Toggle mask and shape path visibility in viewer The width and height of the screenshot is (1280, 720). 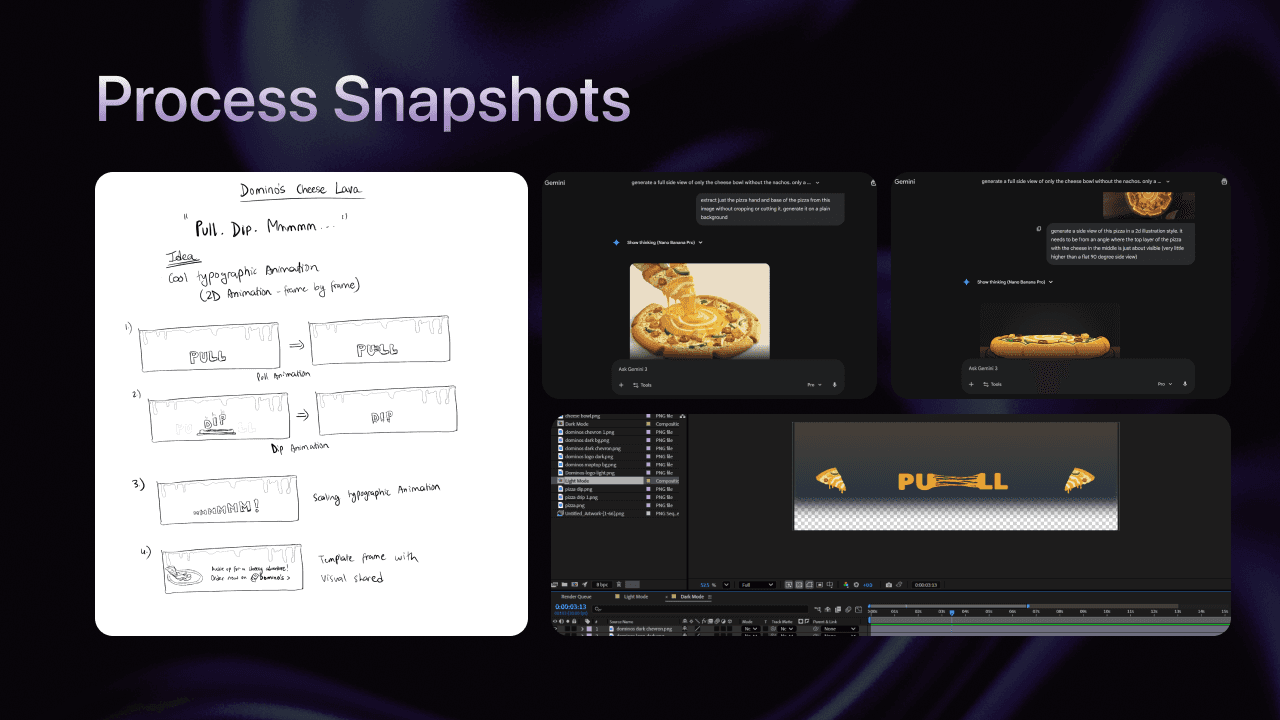tap(809, 585)
